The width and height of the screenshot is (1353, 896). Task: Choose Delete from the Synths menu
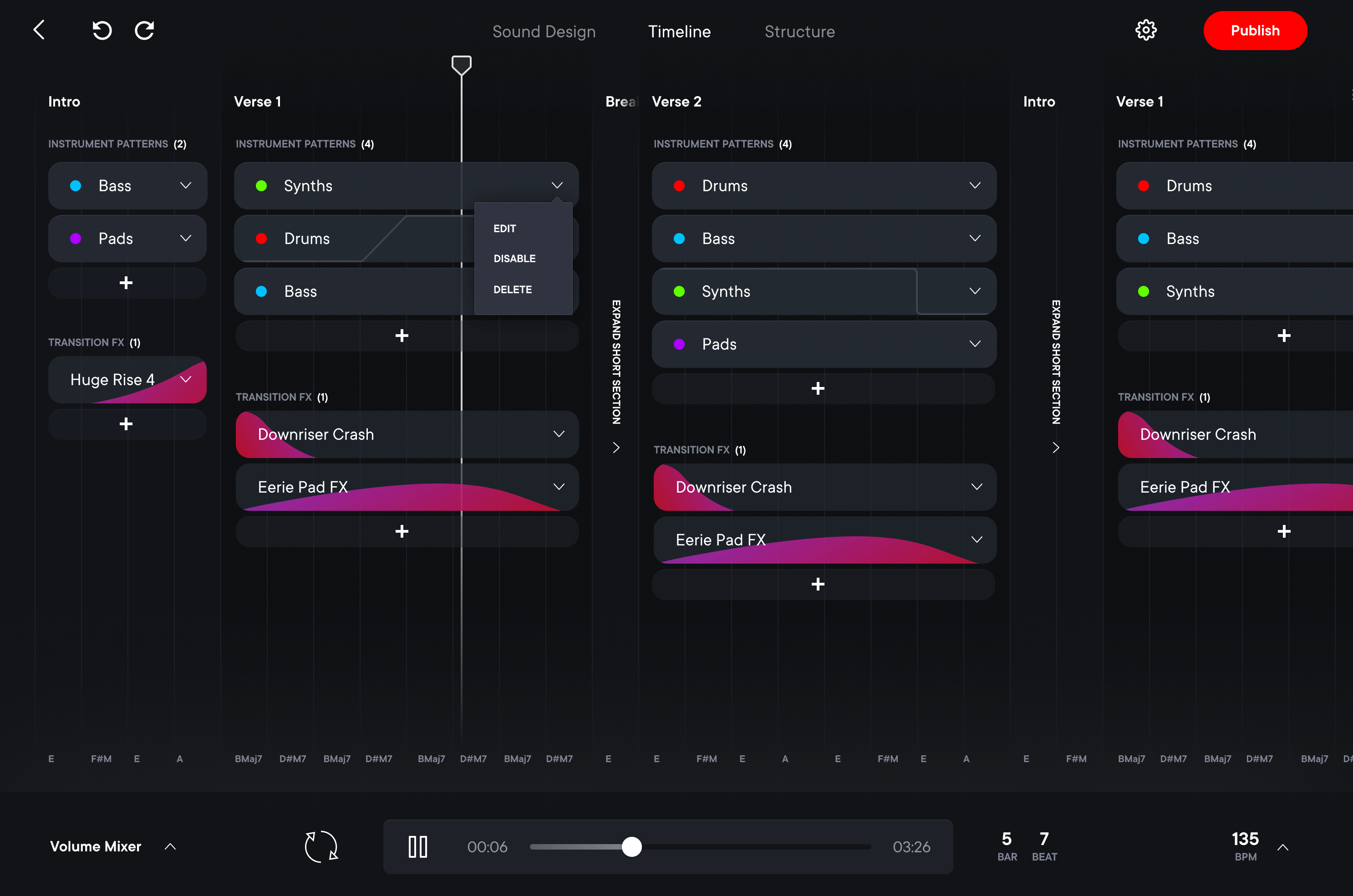513,290
